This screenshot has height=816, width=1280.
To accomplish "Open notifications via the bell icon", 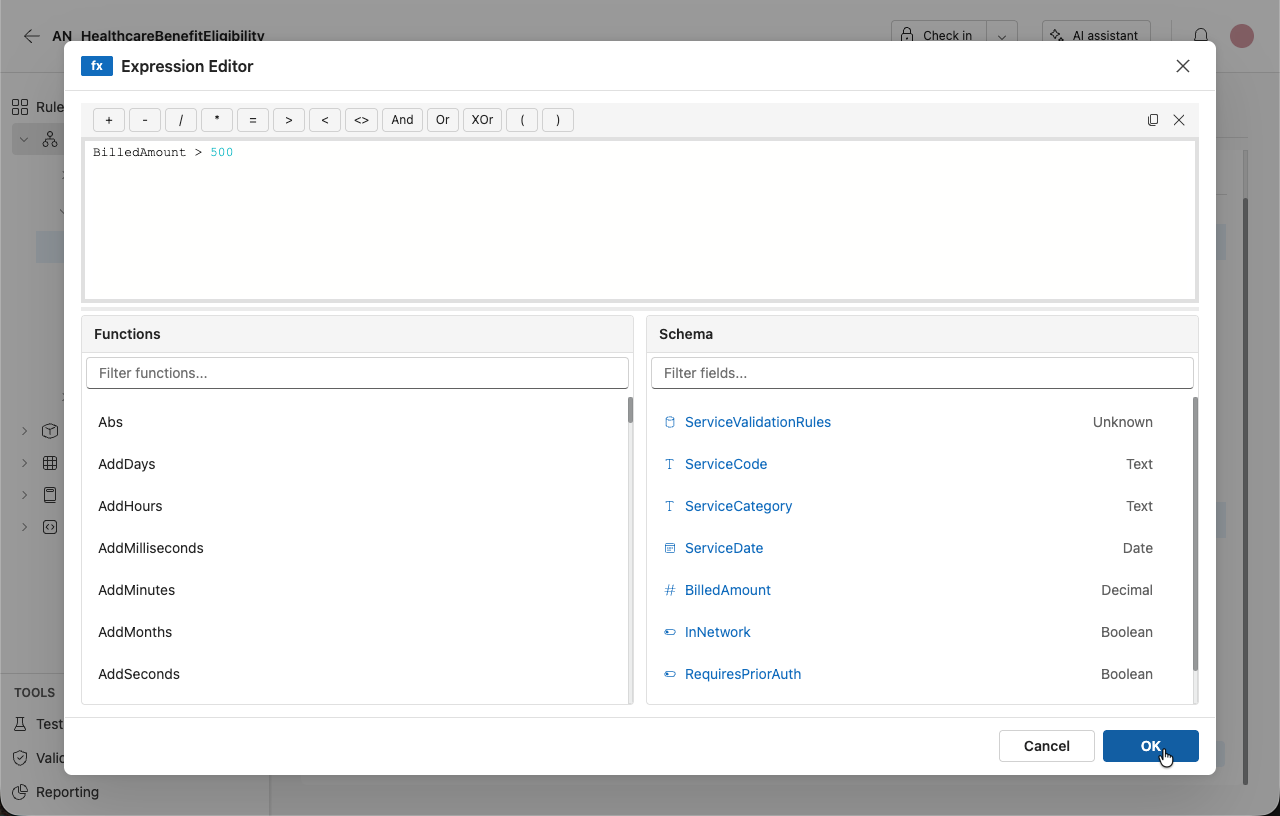I will [1201, 36].
